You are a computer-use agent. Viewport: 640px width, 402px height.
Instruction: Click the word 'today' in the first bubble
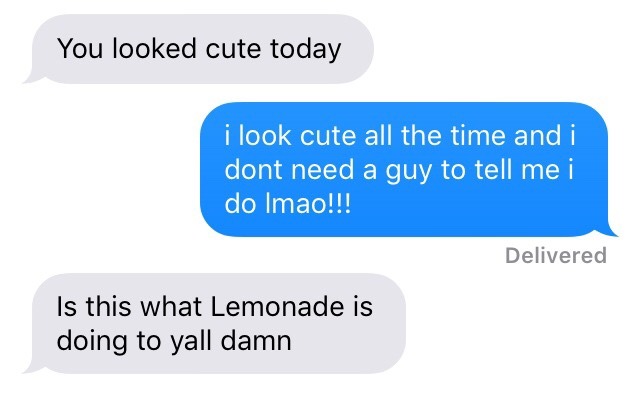[305, 49]
